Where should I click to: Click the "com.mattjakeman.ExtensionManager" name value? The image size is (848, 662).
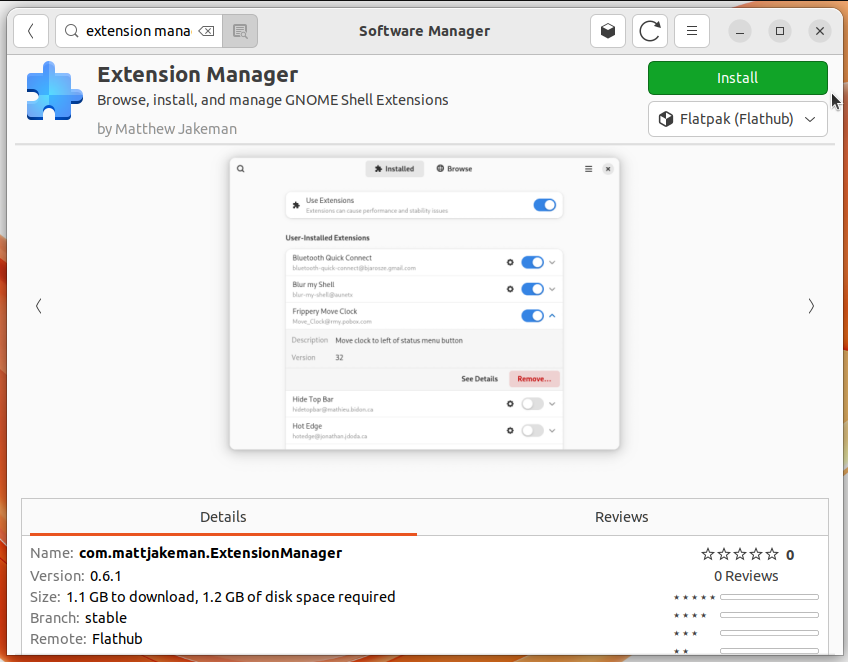[210, 553]
